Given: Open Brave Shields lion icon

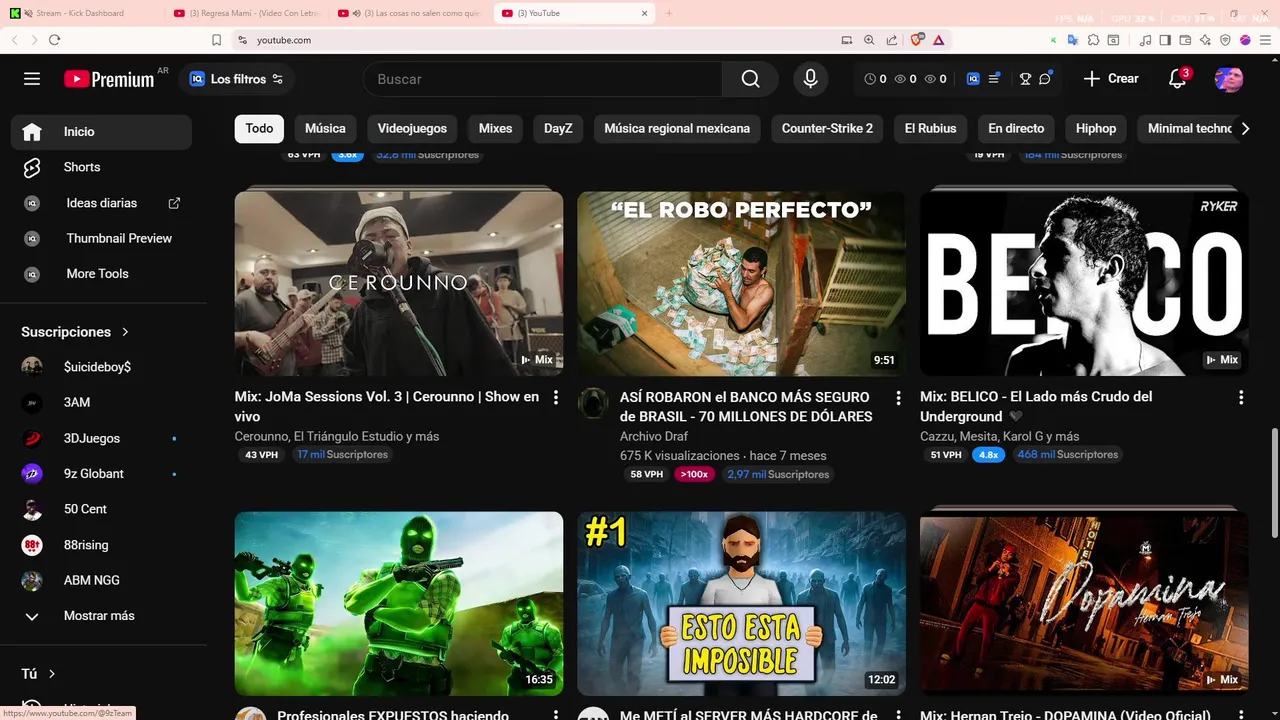Looking at the screenshot, I should click(x=916, y=40).
